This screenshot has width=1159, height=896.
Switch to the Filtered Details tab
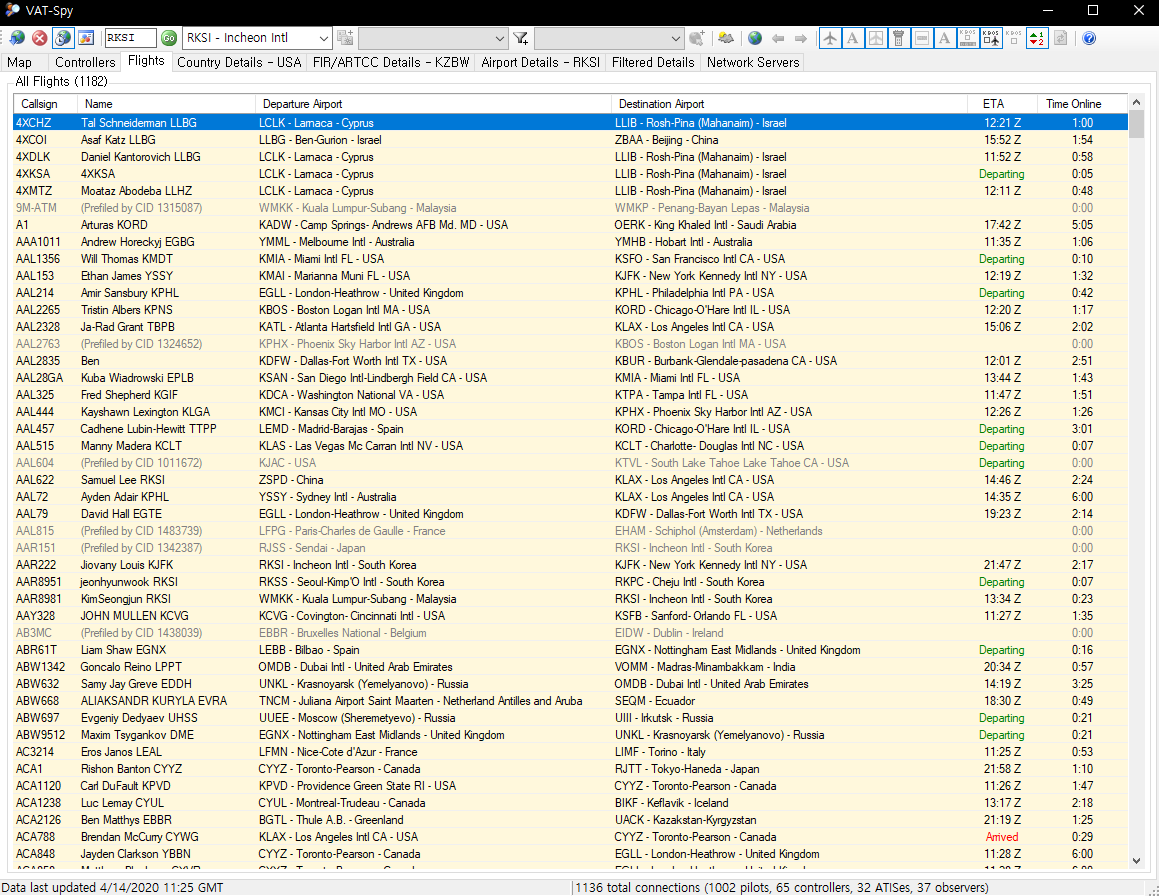coord(653,63)
